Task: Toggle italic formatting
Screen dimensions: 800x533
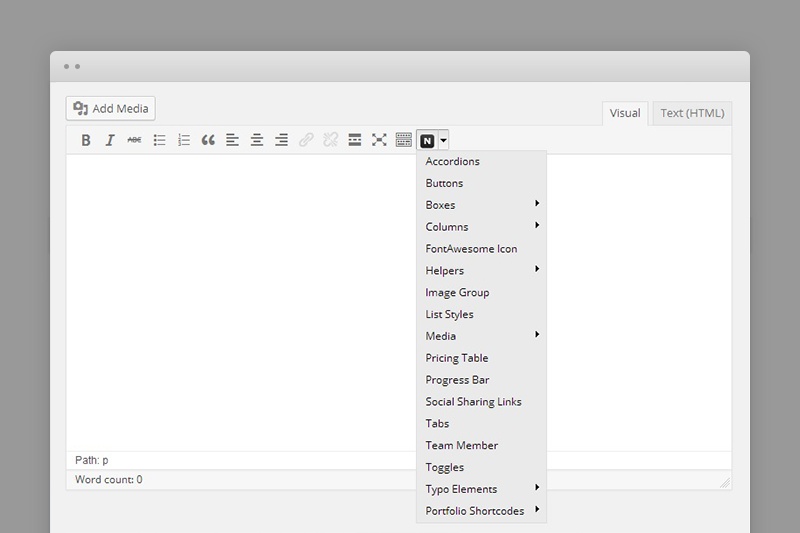Action: point(110,140)
